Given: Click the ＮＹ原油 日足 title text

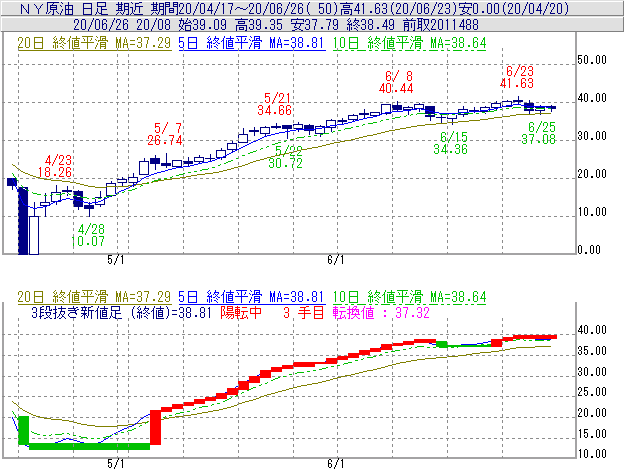Looking at the screenshot, I should pos(64,8).
